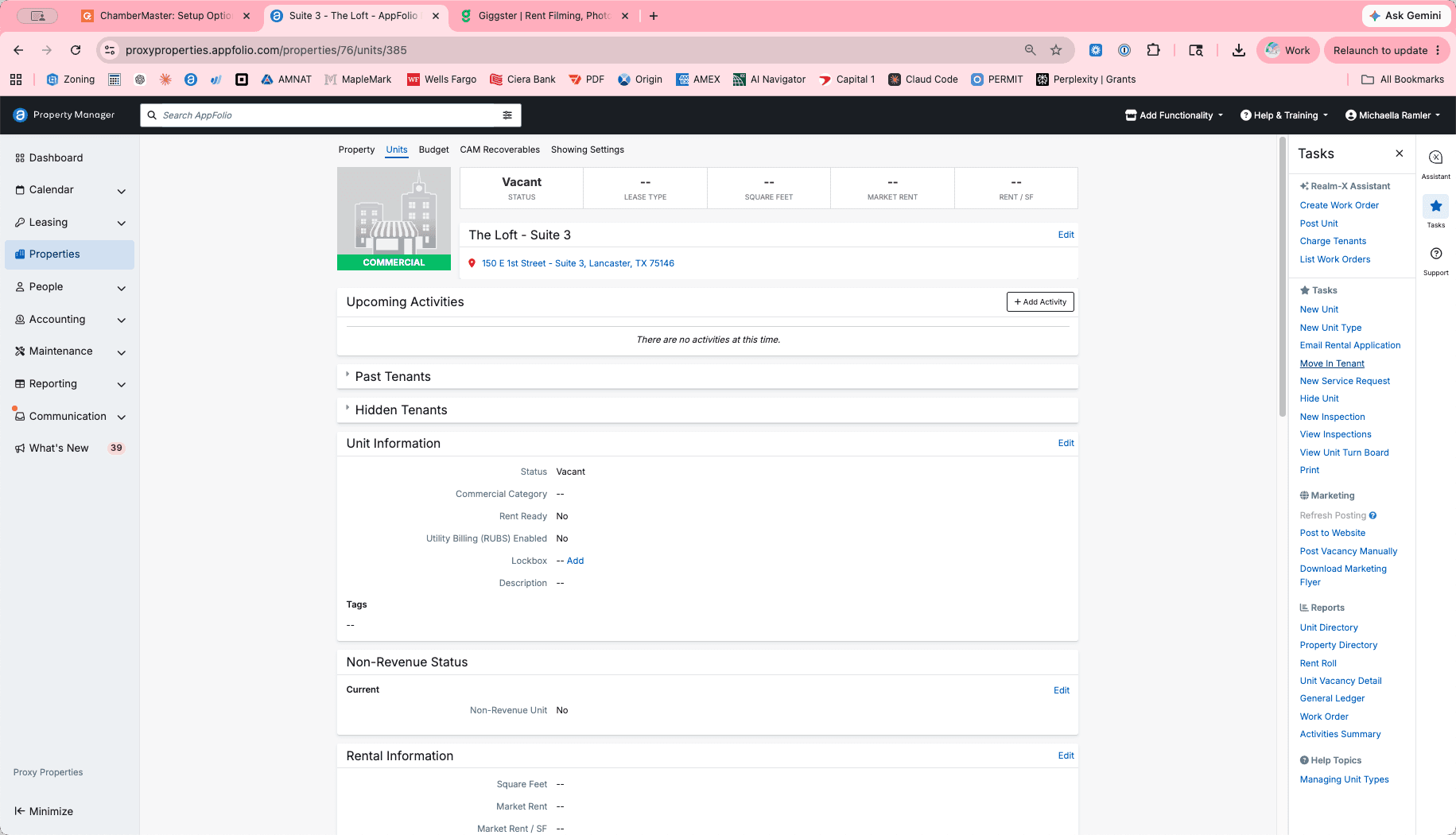Open Help & Training dropdown
The height and width of the screenshot is (835, 1456).
(x=1284, y=115)
